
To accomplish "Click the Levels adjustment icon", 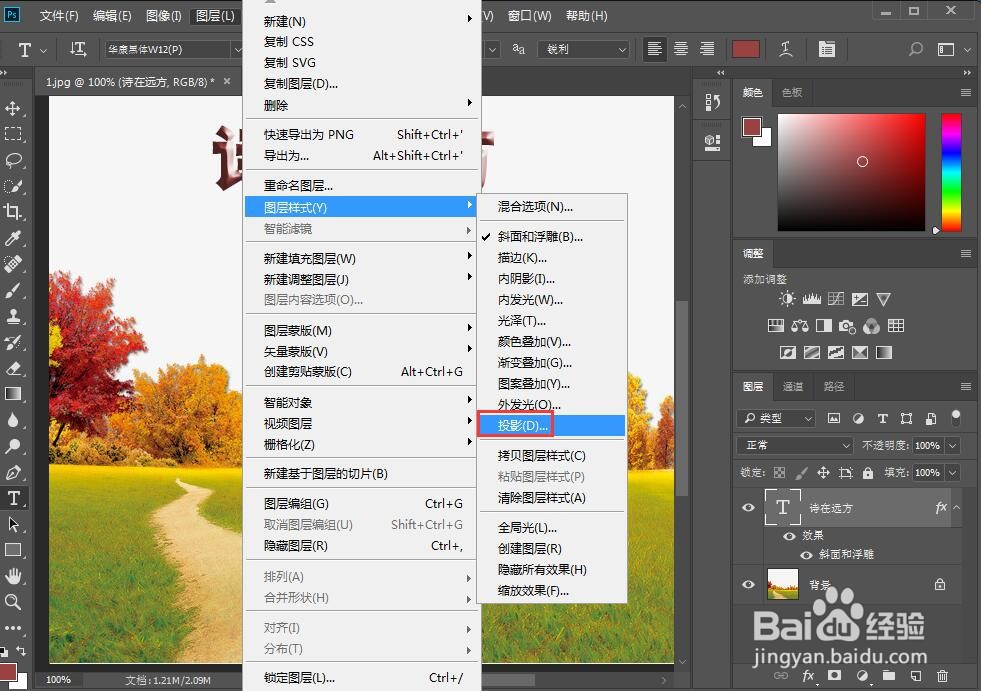I will coord(811,299).
